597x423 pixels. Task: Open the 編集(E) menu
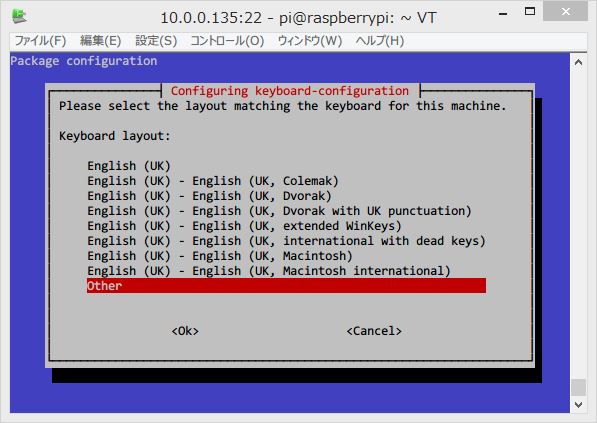click(101, 40)
